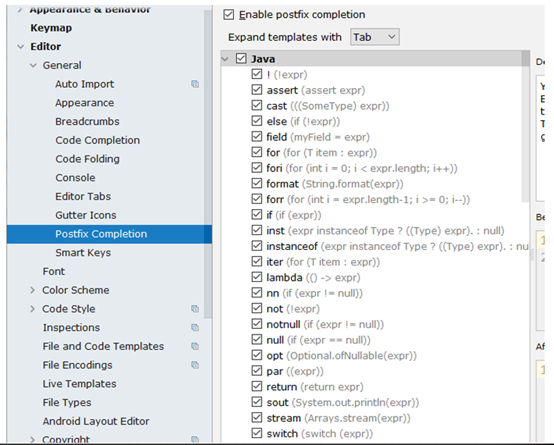The image size is (554, 445).
Task: Click project-level icon beside File Encodings
Action: (x=195, y=365)
